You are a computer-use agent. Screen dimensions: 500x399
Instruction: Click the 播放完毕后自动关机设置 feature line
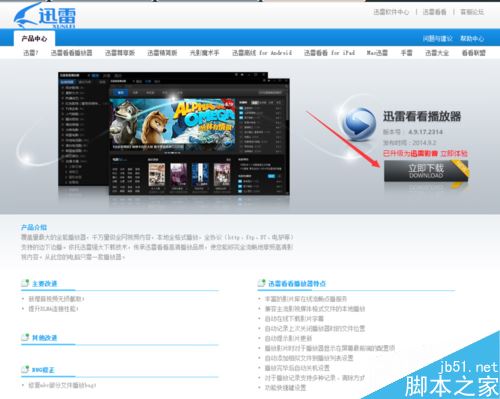297,368
